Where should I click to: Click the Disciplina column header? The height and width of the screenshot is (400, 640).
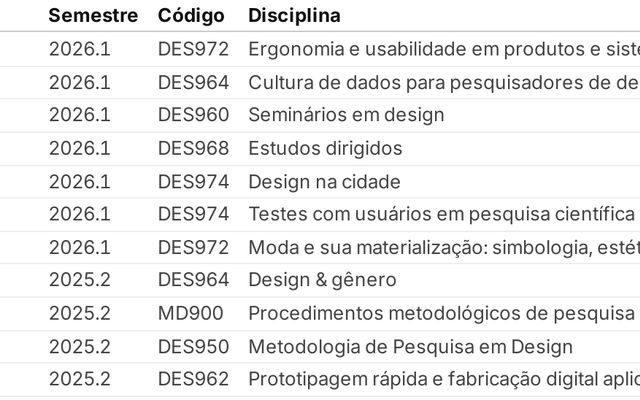pos(294,16)
